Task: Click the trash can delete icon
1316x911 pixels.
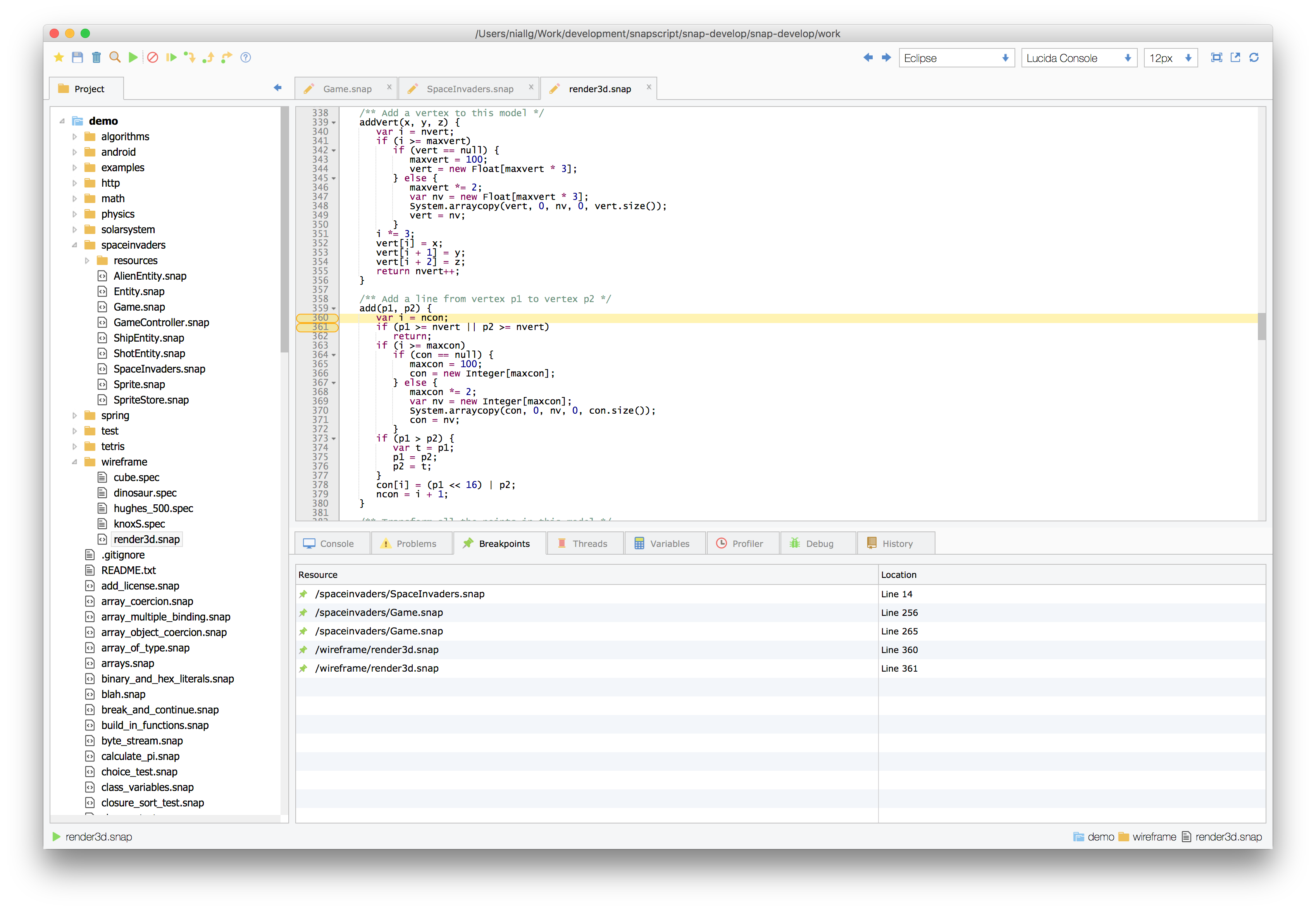Action: tap(96, 58)
